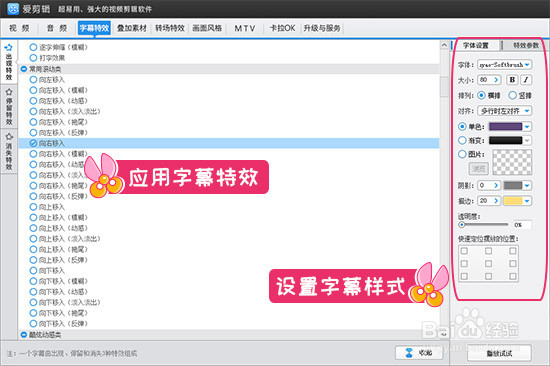Click the 描边 stroke value arrow
The width and height of the screenshot is (550, 366).
pyautogui.click(x=496, y=201)
